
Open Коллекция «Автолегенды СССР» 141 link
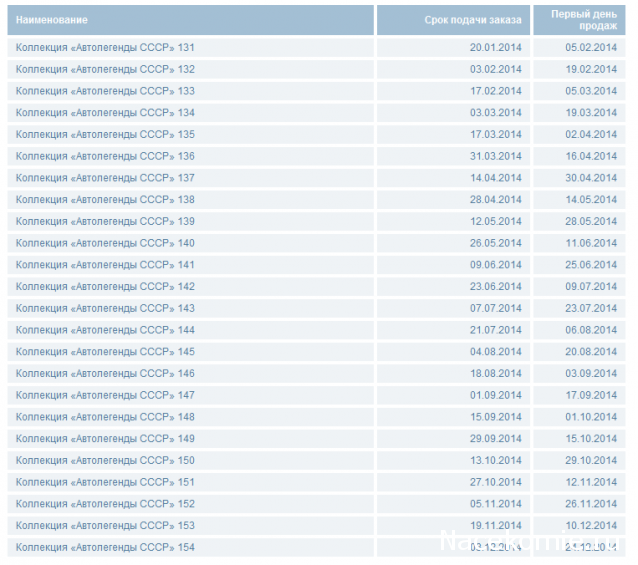pyautogui.click(x=105, y=265)
